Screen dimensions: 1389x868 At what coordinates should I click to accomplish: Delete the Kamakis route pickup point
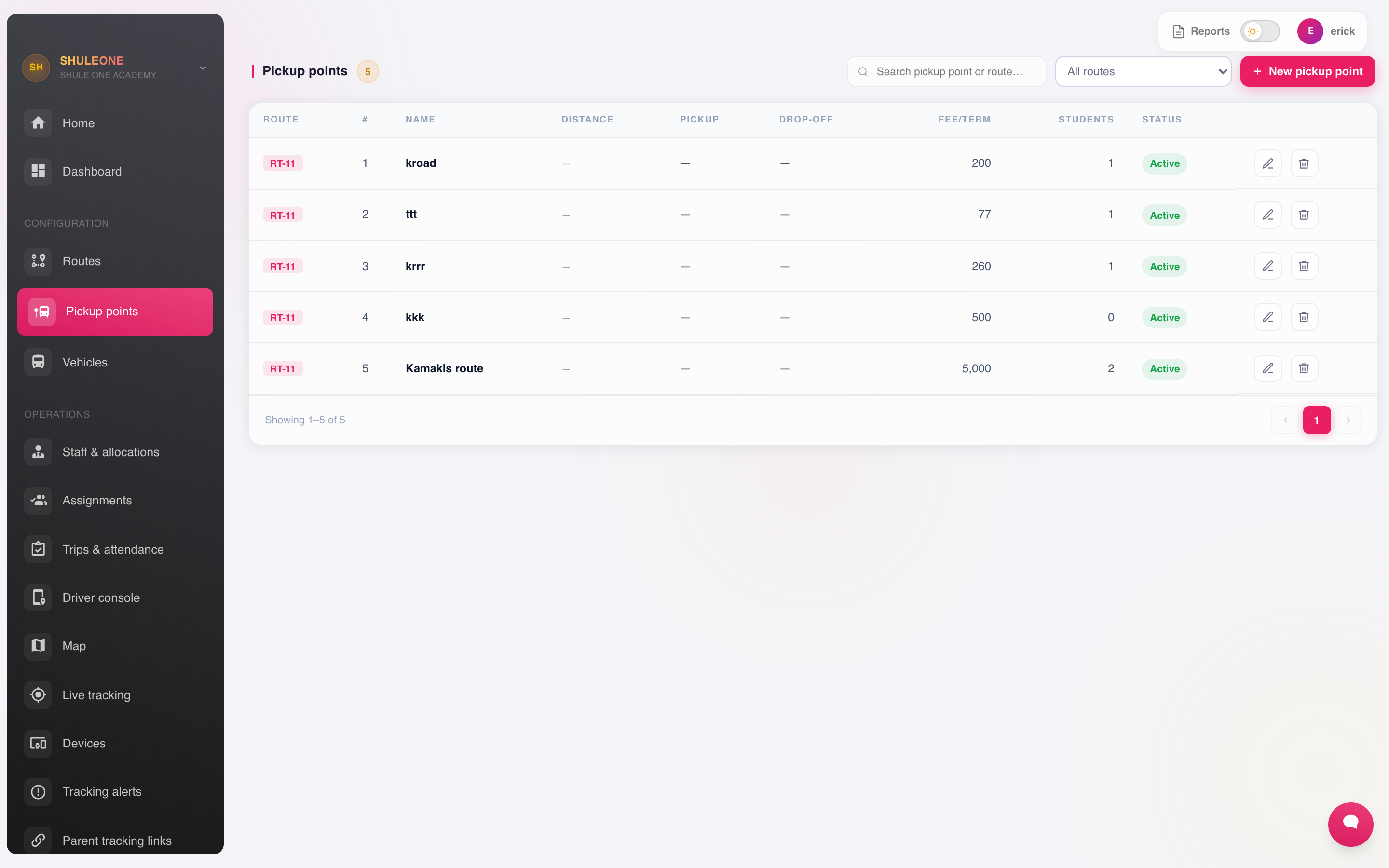tap(1304, 368)
